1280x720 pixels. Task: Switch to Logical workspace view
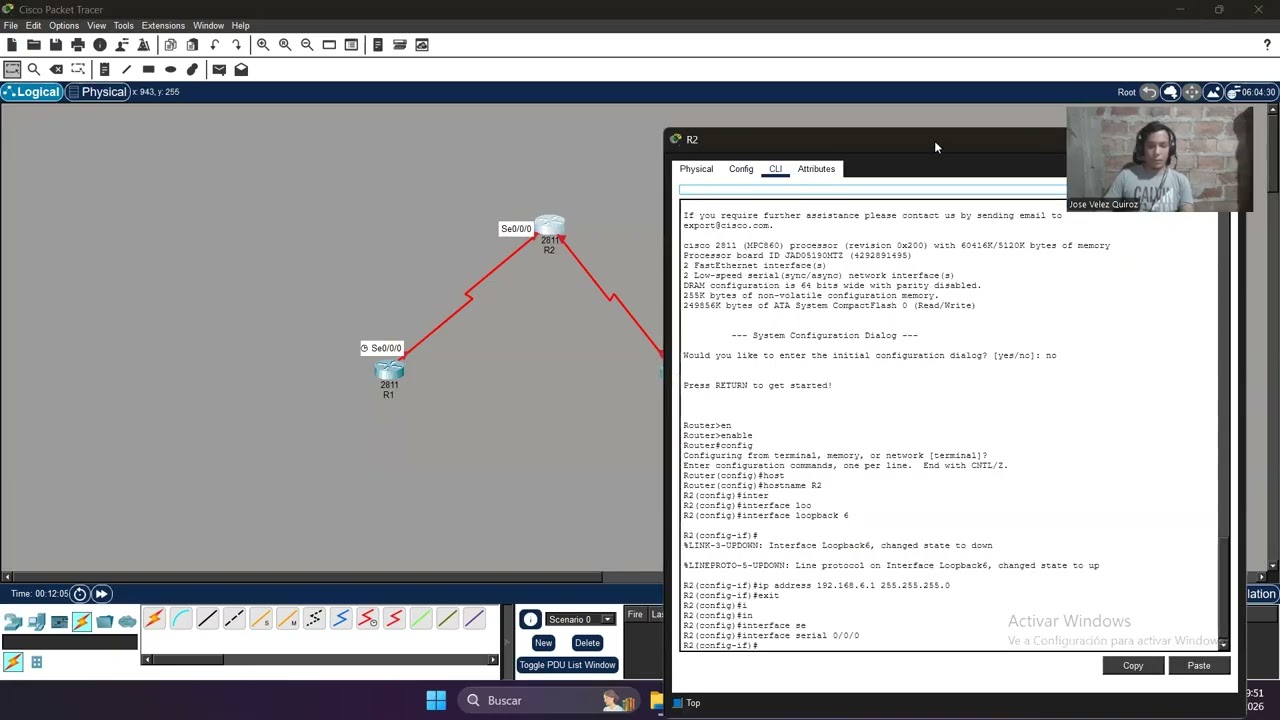click(x=31, y=92)
